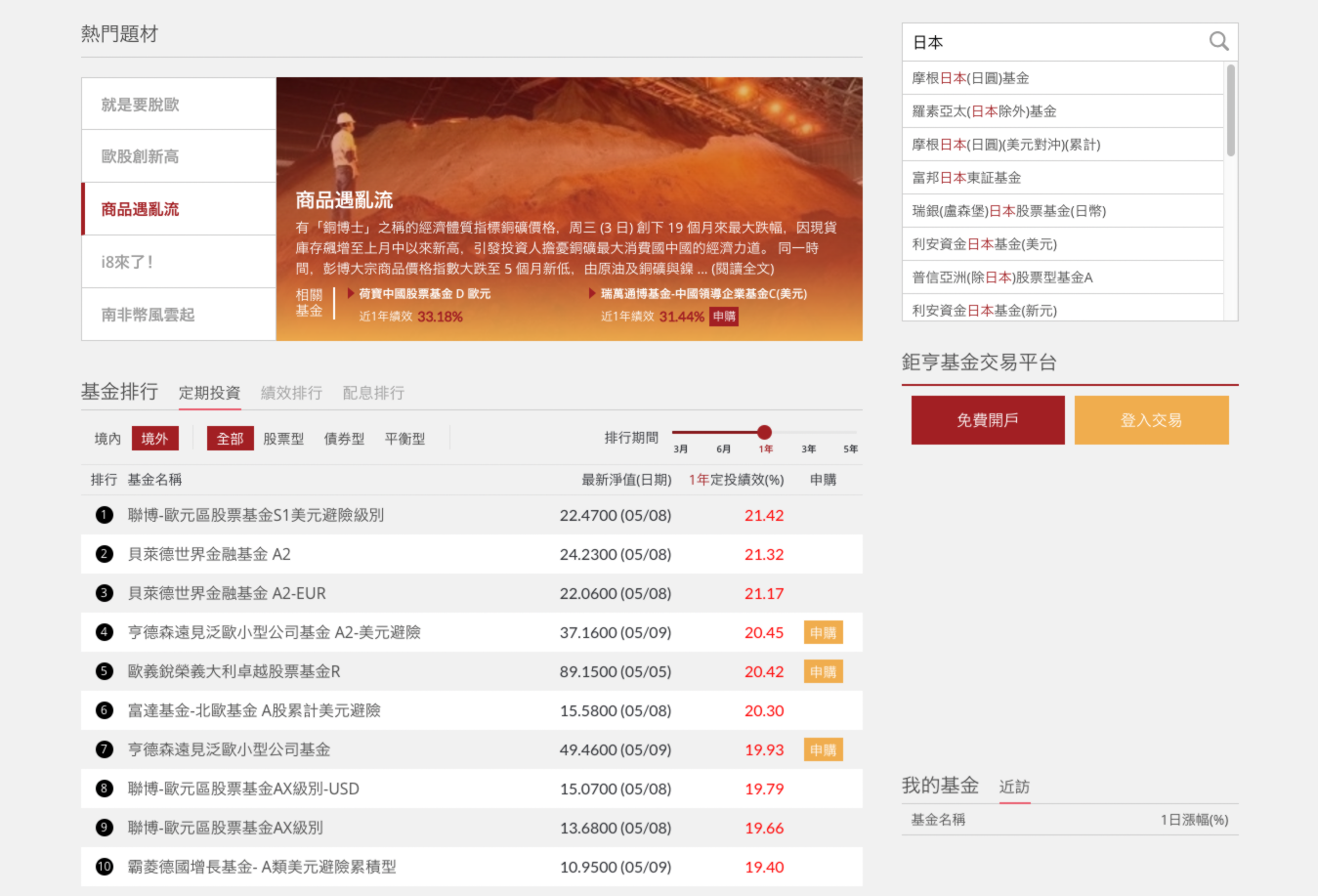Open the 南非幣風雲起 topic tab
The height and width of the screenshot is (896, 1318).
179,315
